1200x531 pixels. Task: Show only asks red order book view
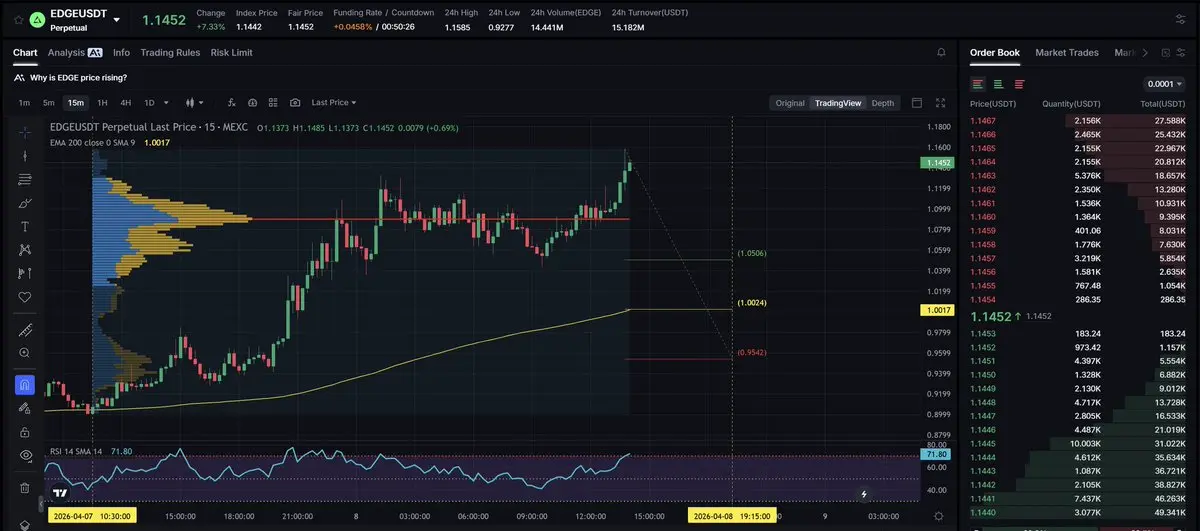(1019, 84)
